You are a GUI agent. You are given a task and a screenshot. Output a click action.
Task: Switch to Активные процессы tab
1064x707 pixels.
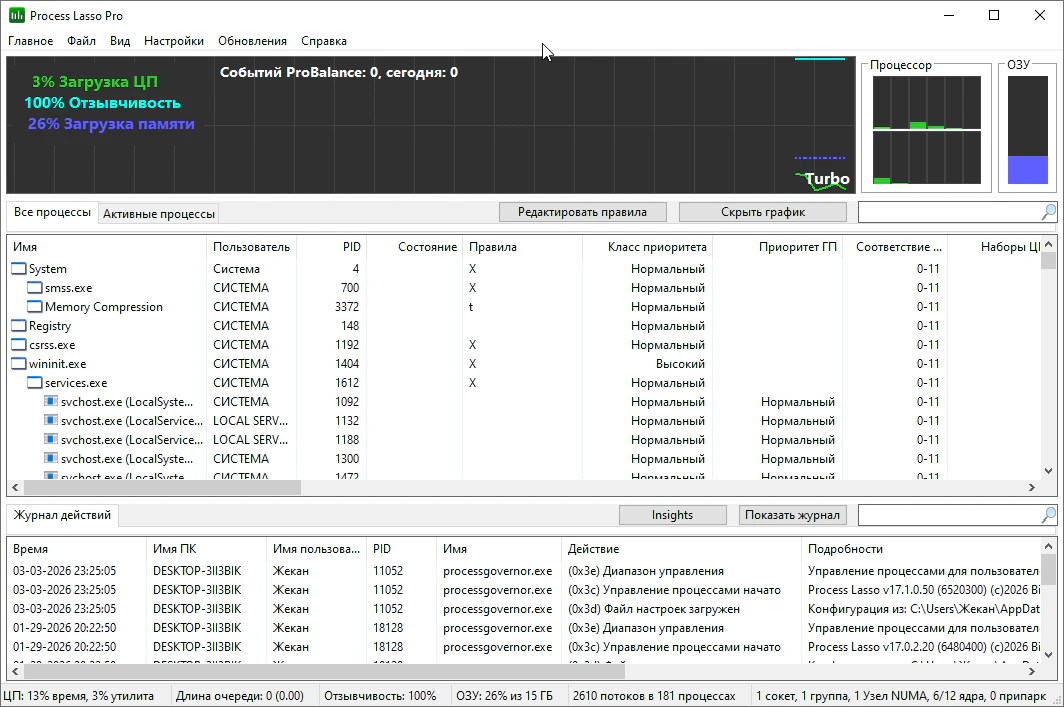pyautogui.click(x=158, y=214)
